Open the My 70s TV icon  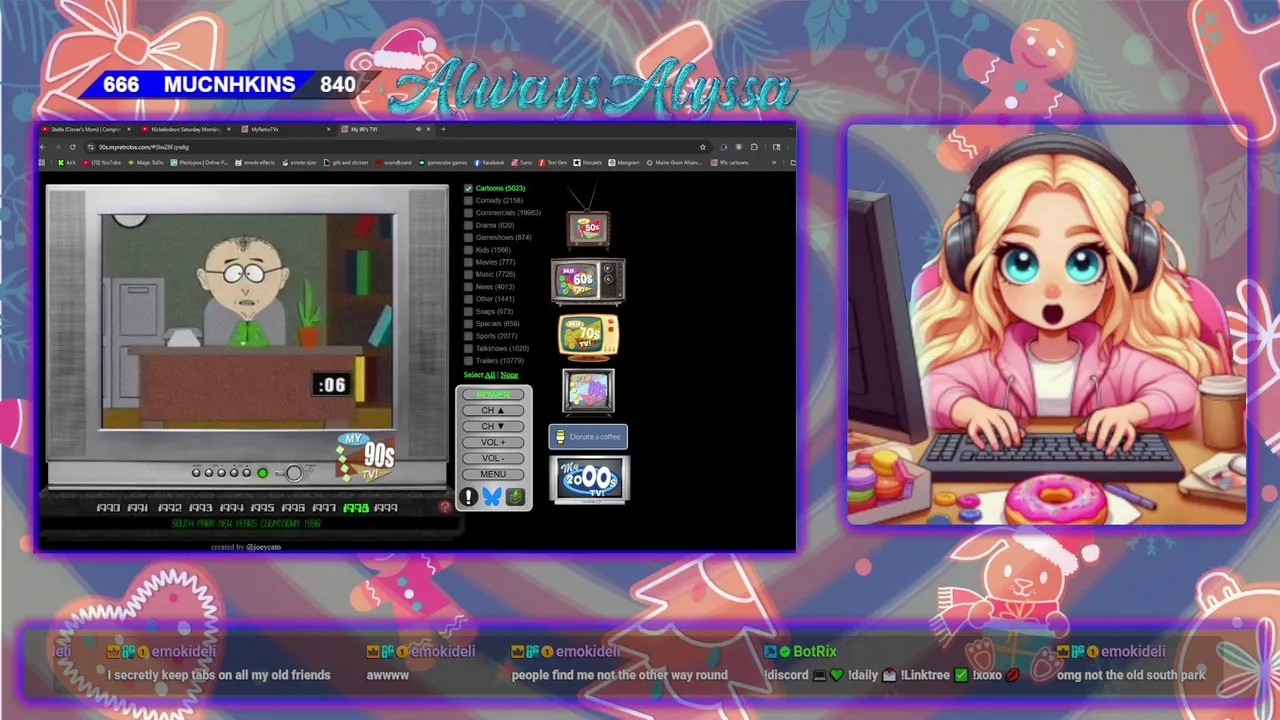[x=588, y=337]
